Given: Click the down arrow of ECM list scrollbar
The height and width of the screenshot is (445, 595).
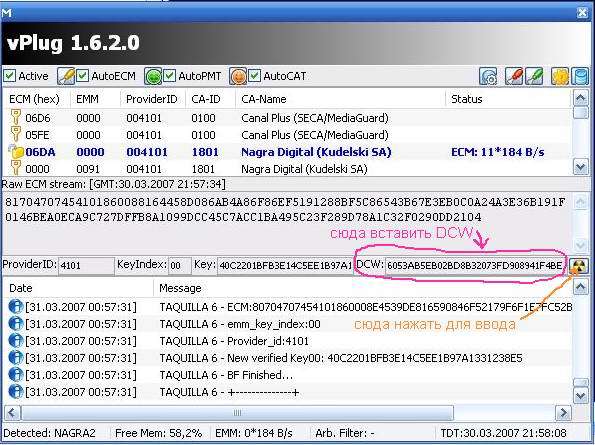Looking at the screenshot, I should (x=580, y=167).
